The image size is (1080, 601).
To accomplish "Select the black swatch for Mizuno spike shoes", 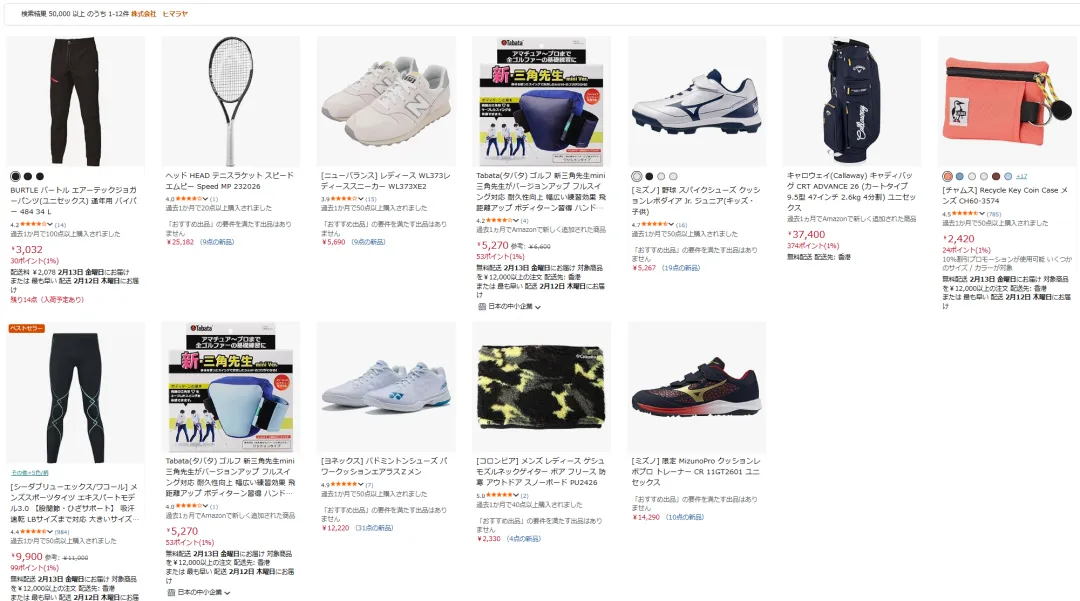I will [x=649, y=176].
